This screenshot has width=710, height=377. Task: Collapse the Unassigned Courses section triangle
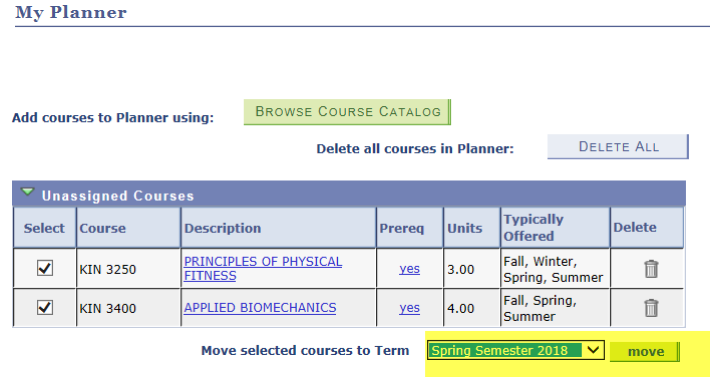click(x=28, y=192)
